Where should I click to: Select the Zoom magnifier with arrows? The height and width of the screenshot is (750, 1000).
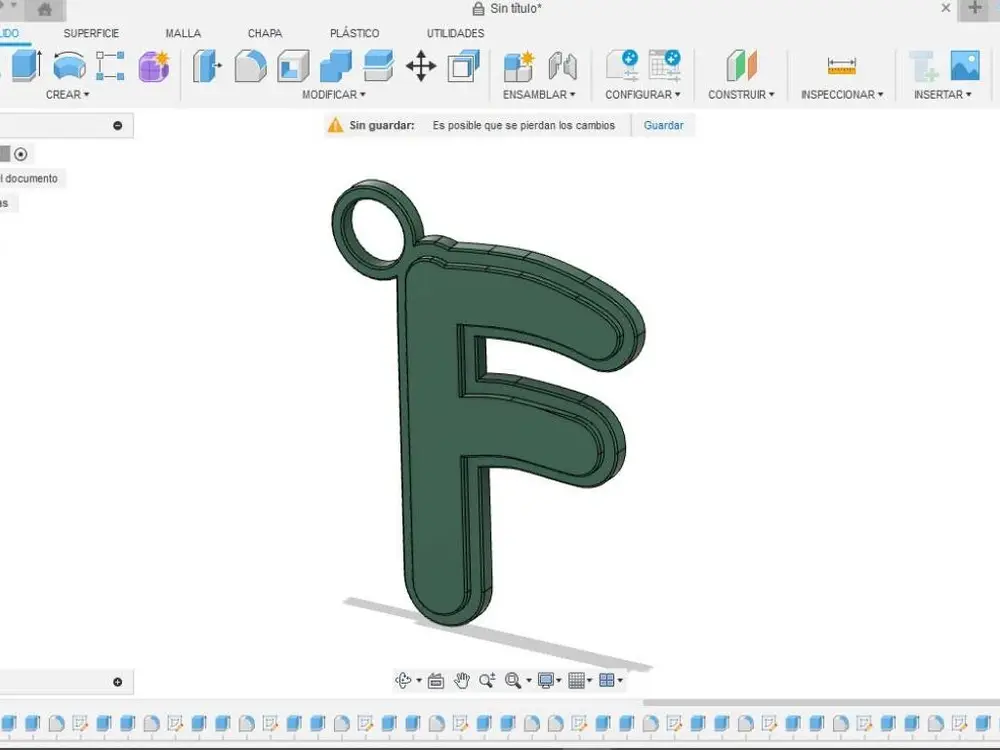(x=487, y=680)
